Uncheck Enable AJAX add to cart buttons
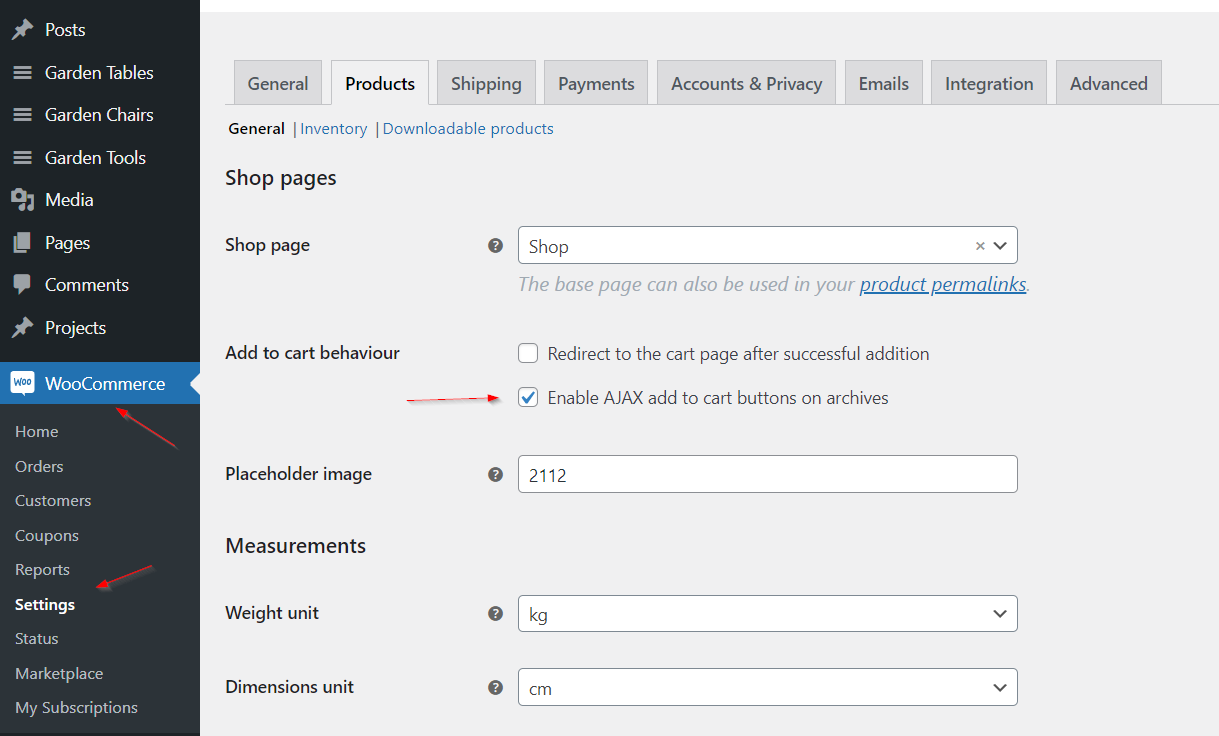The width and height of the screenshot is (1219, 736). pyautogui.click(x=528, y=398)
